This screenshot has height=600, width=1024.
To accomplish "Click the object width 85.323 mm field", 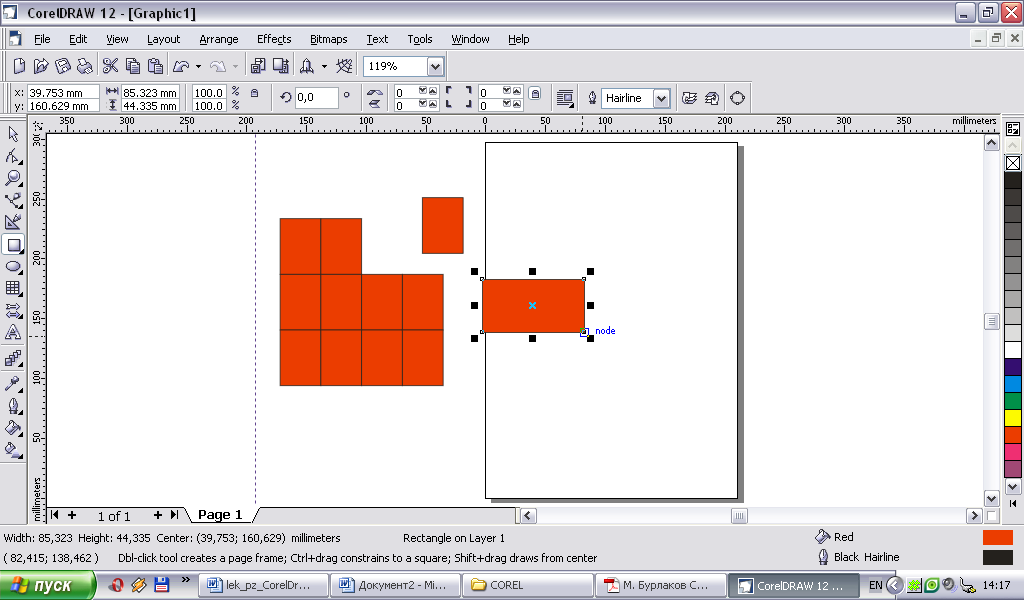I will [x=150, y=93].
